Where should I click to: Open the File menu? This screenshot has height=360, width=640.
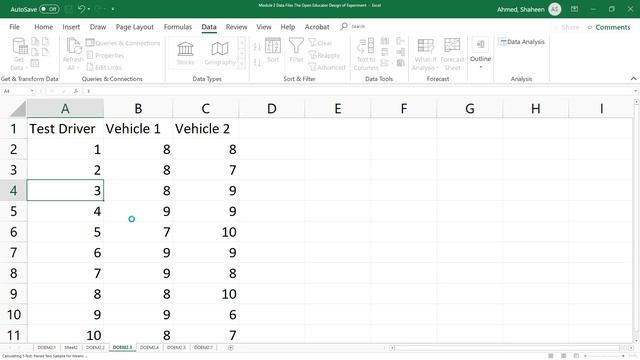(14, 27)
